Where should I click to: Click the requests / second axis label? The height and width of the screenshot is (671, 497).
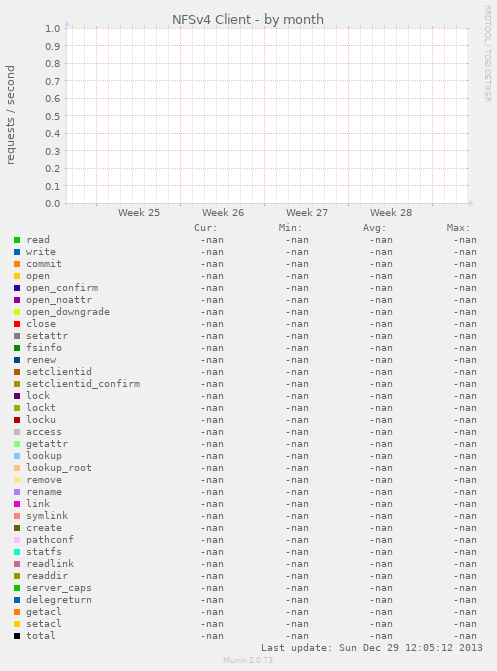point(10,115)
